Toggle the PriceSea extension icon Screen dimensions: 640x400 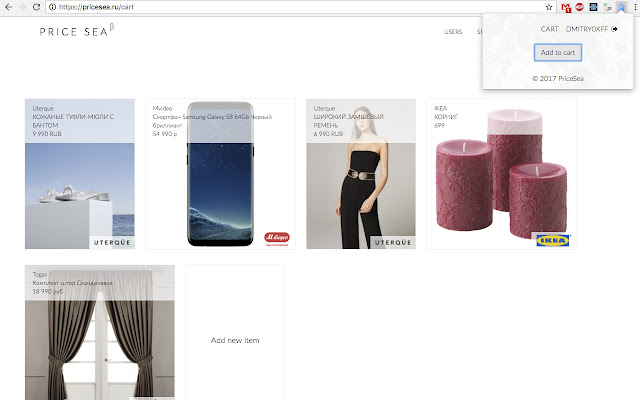click(621, 7)
